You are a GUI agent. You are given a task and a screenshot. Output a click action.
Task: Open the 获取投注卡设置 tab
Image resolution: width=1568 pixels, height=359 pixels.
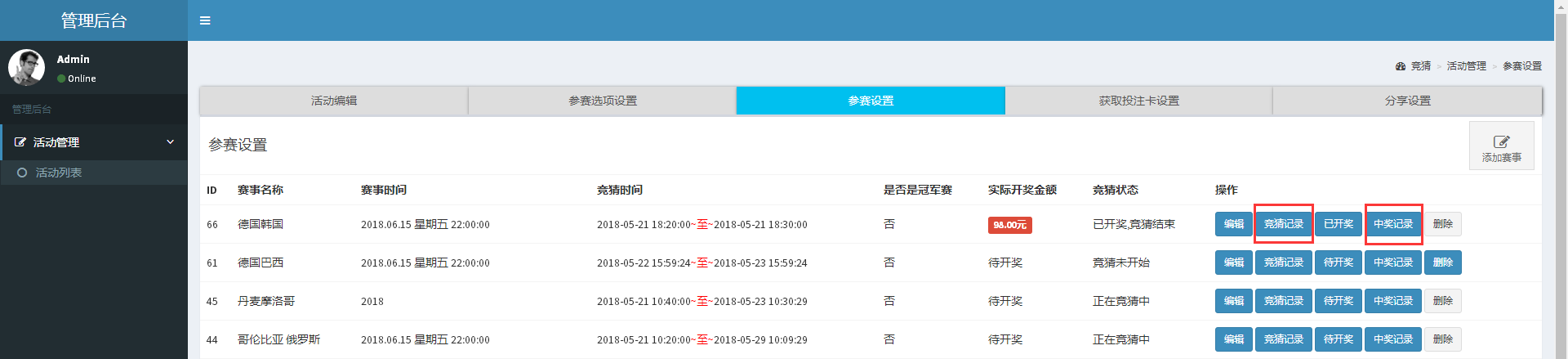pos(1138,101)
